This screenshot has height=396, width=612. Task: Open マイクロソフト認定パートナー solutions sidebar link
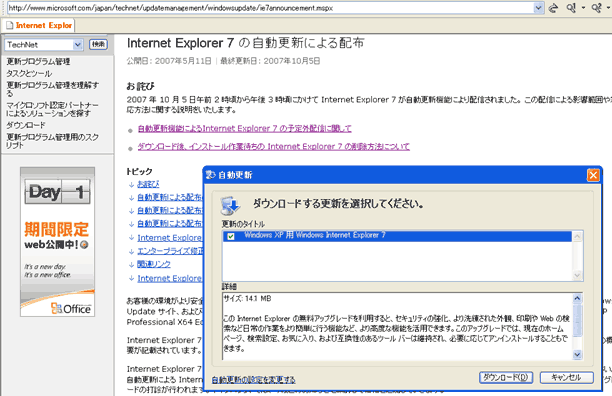(52, 109)
